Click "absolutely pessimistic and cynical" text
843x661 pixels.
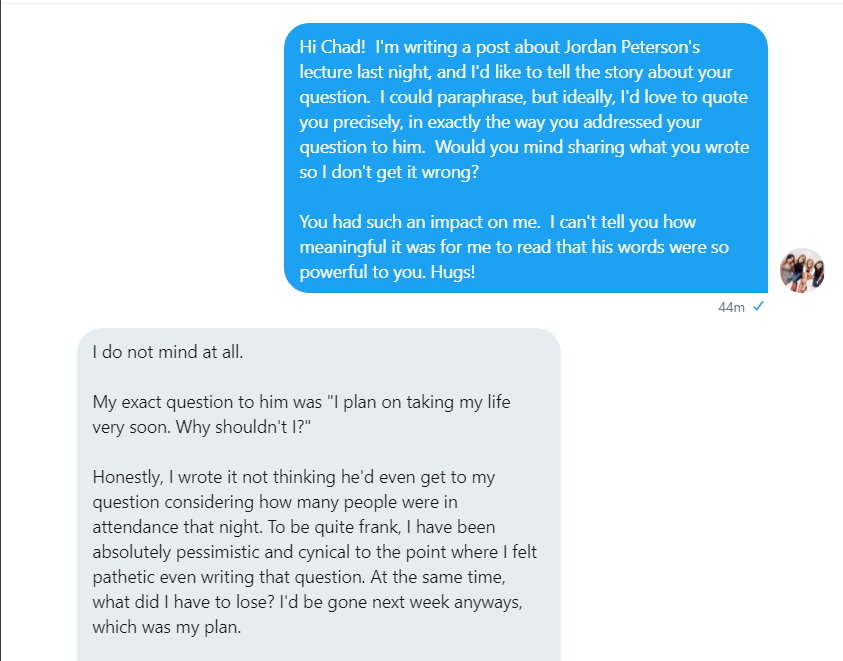point(218,552)
